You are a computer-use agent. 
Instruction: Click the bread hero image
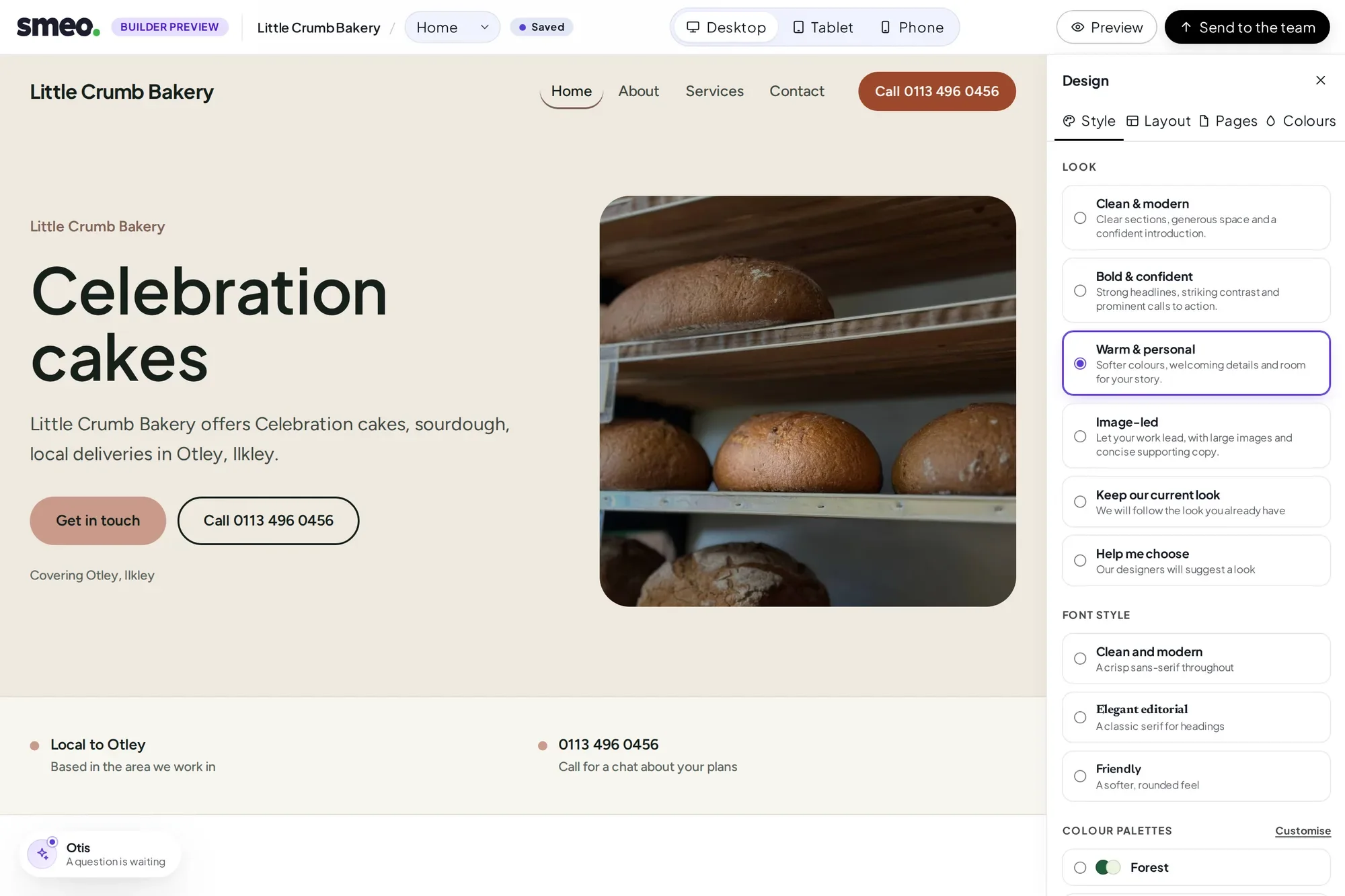point(808,401)
